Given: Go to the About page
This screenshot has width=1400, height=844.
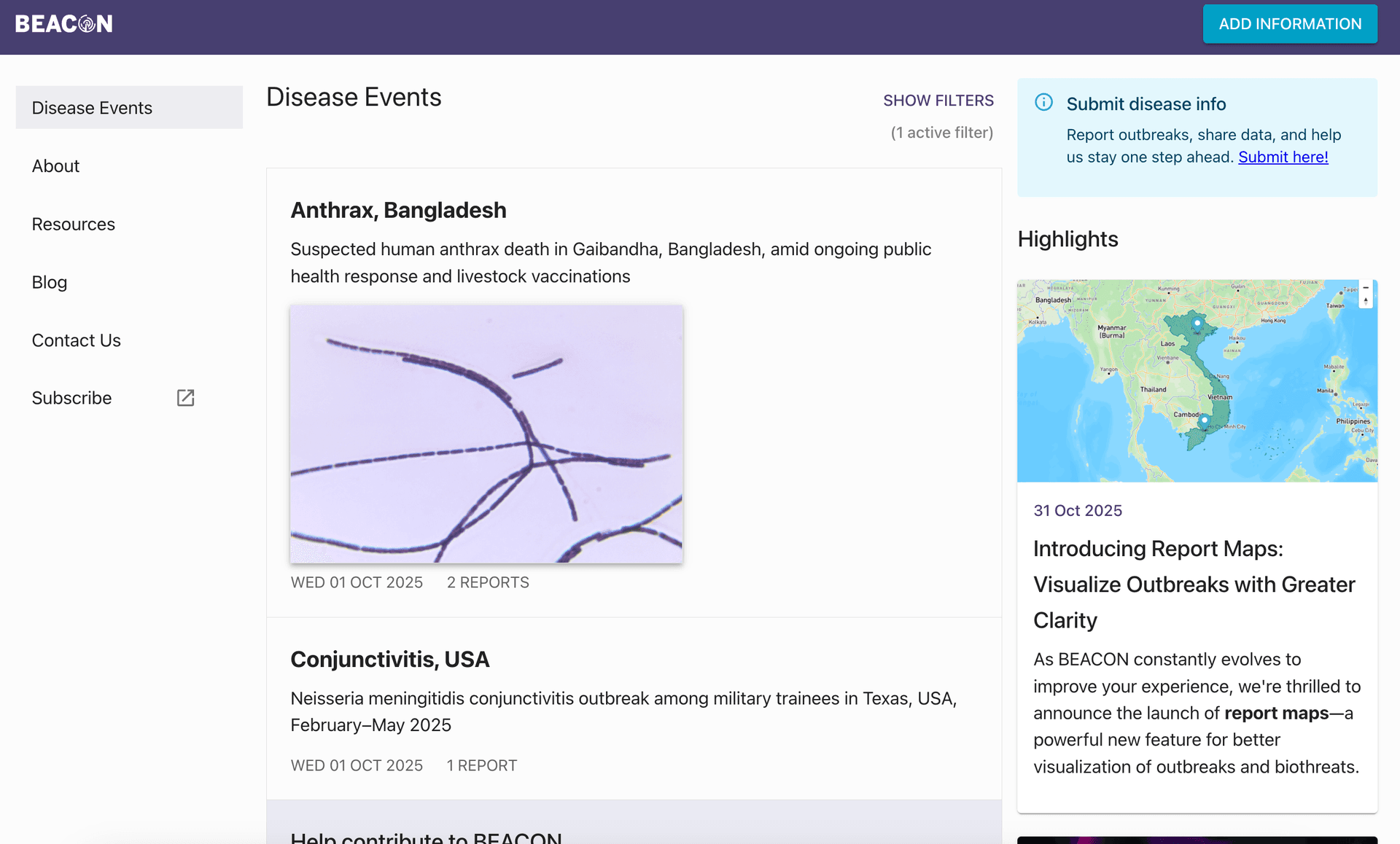Looking at the screenshot, I should pyautogui.click(x=55, y=166).
